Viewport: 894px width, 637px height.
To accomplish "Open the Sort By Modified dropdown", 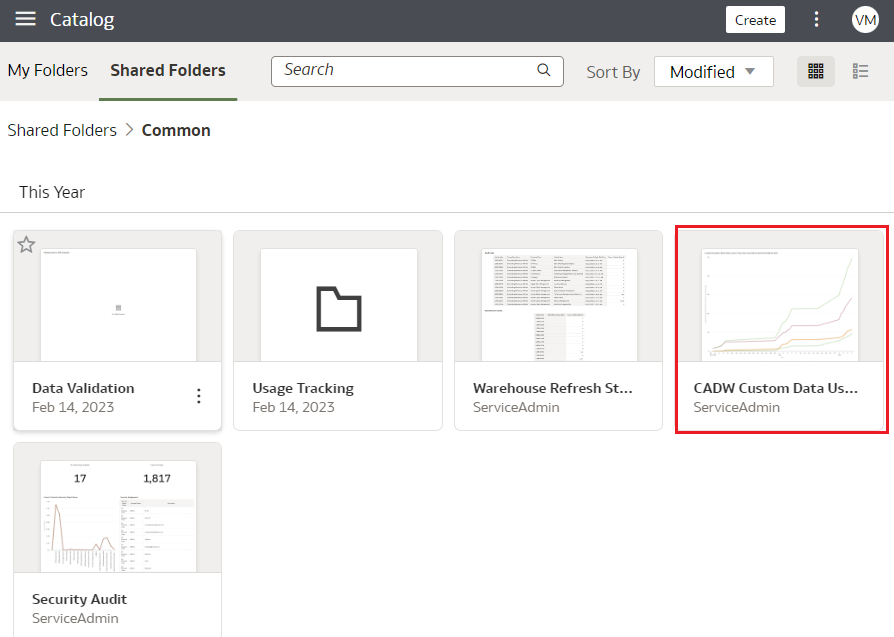I will tap(713, 71).
